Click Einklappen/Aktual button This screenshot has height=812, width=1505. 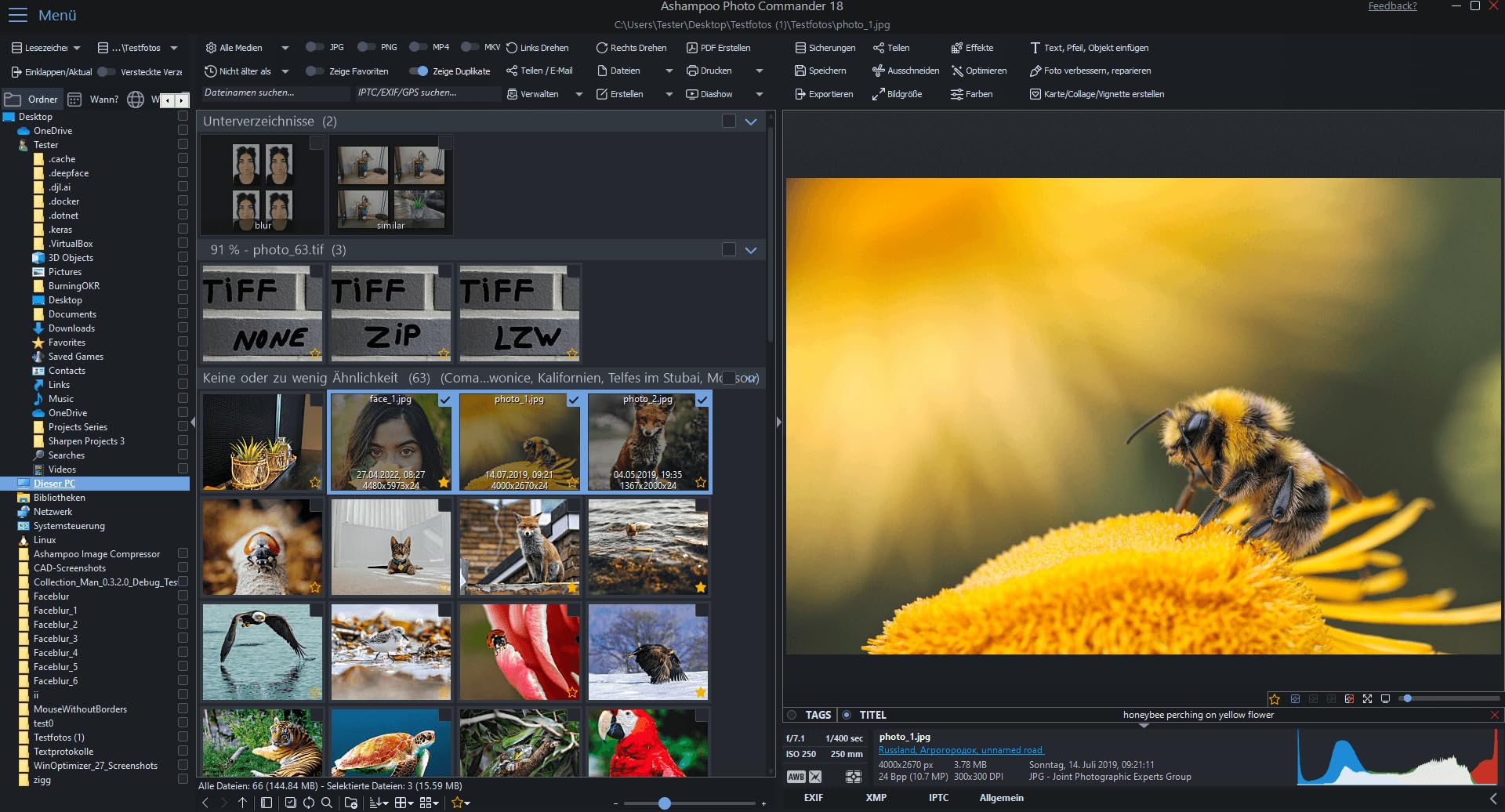(x=52, y=72)
